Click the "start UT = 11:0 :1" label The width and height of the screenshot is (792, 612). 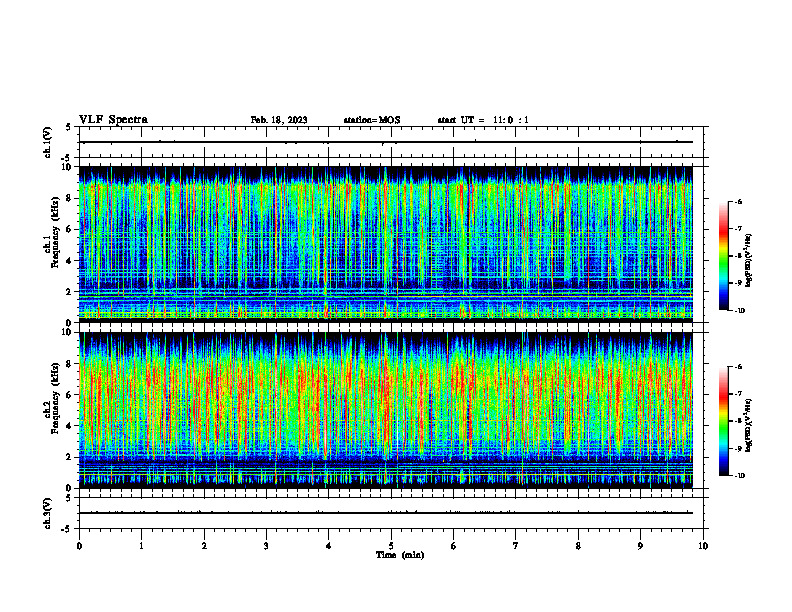click(483, 120)
